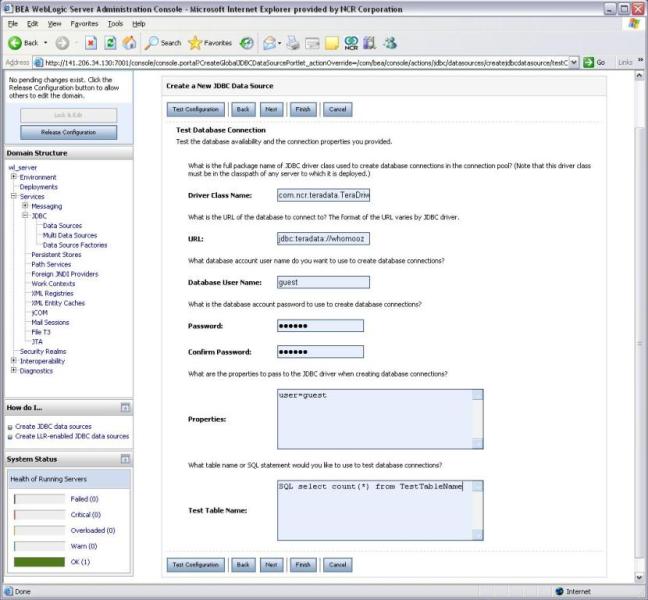Open the Tools menu
This screenshot has height=600, width=648.
coord(115,24)
